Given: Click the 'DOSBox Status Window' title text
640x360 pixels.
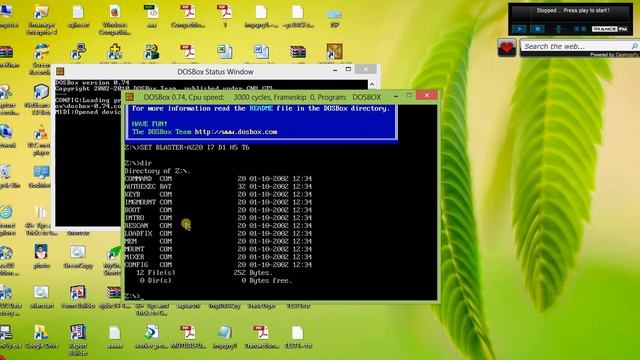Looking at the screenshot, I should (x=215, y=72).
